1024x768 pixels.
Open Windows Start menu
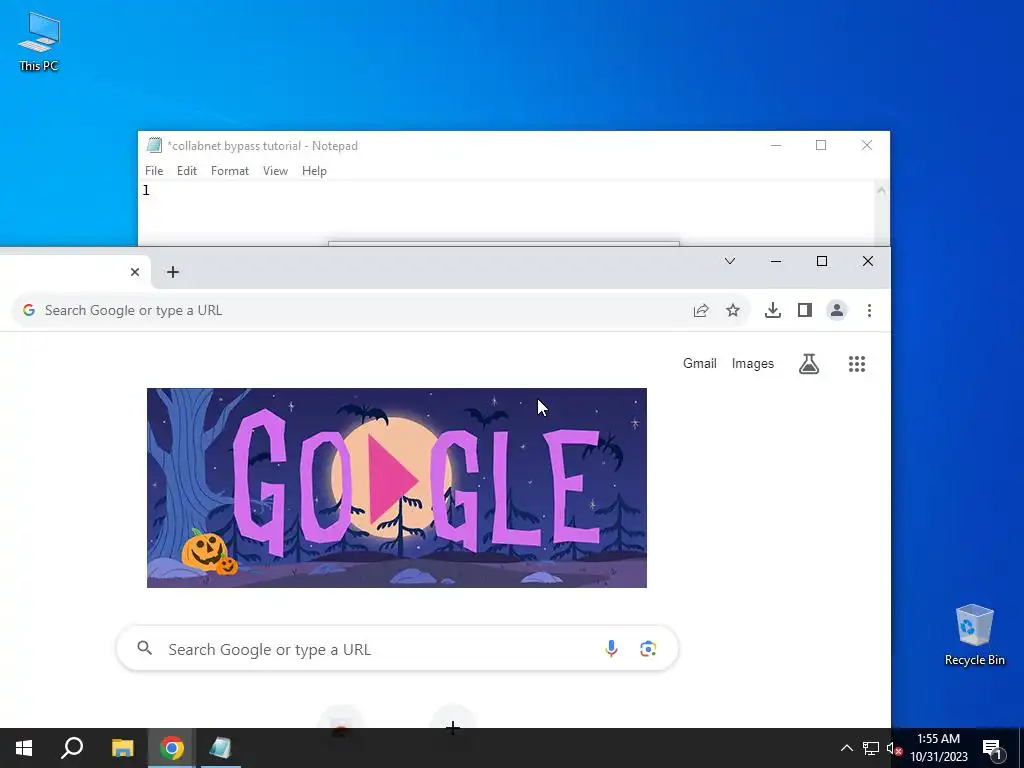point(24,748)
